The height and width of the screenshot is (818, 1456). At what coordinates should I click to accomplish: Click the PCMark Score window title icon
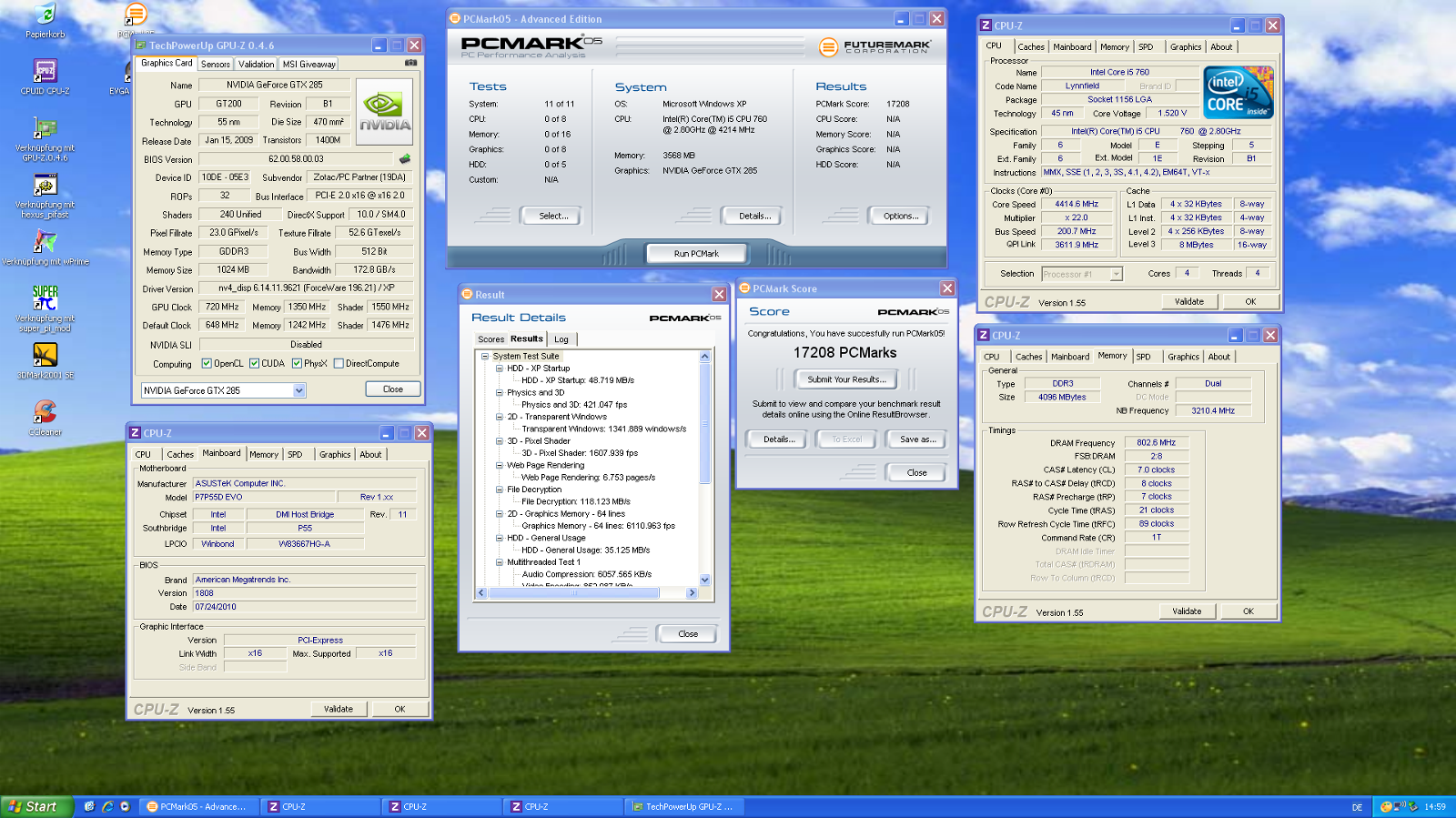click(744, 288)
